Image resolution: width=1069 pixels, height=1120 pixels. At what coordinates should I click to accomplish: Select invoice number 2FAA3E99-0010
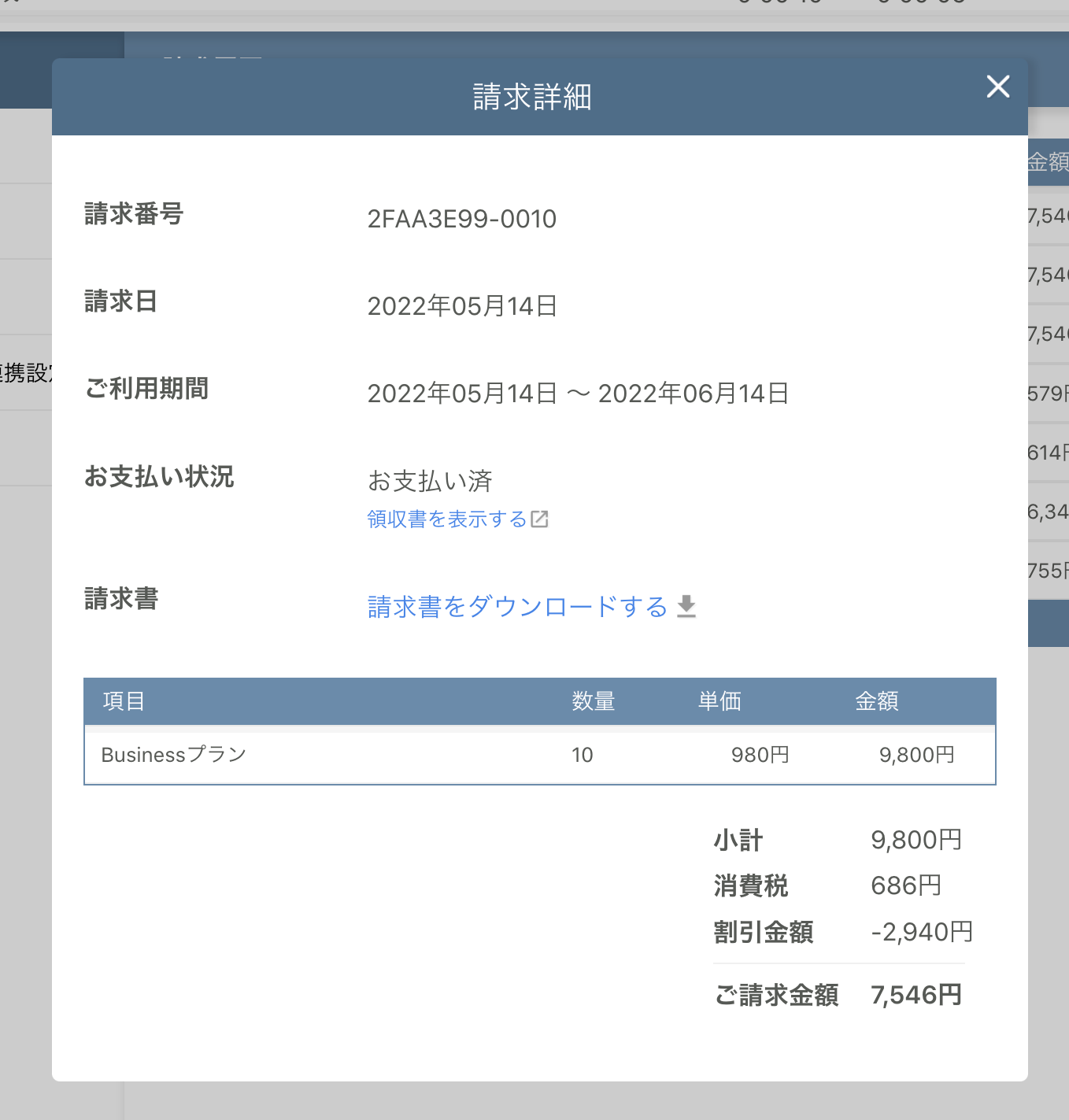tap(461, 219)
